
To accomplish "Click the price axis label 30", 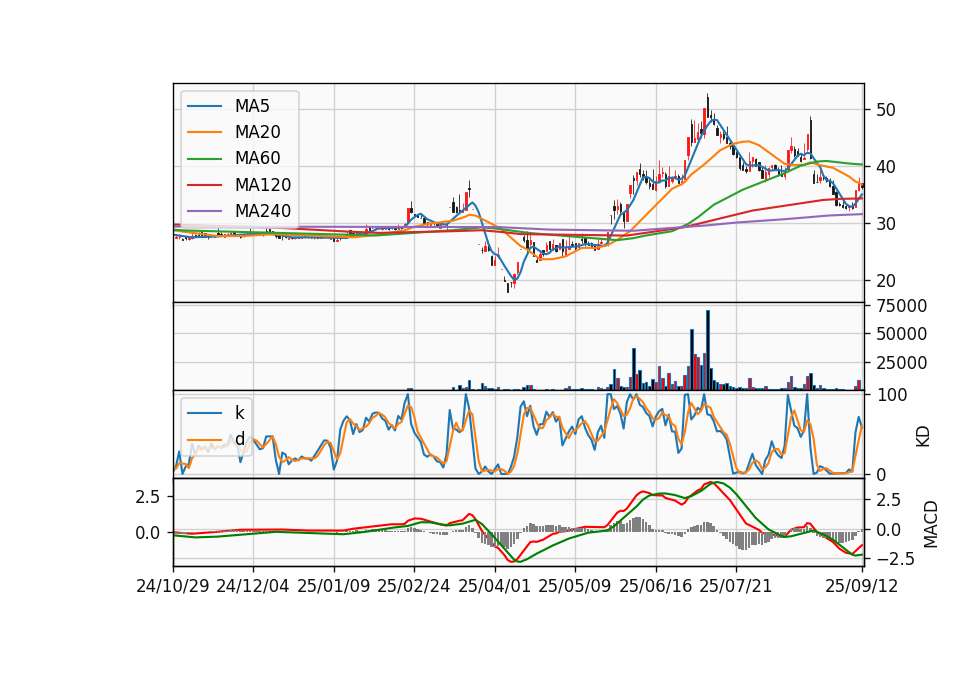I will (x=886, y=224).
